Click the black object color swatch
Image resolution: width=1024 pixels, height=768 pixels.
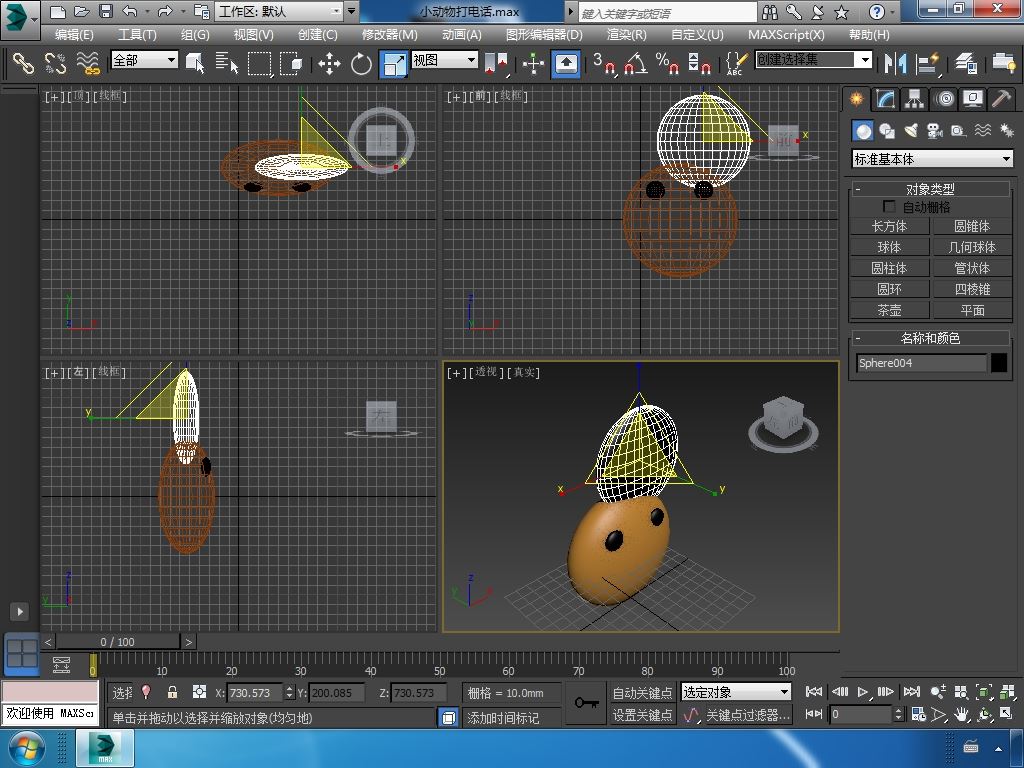999,363
